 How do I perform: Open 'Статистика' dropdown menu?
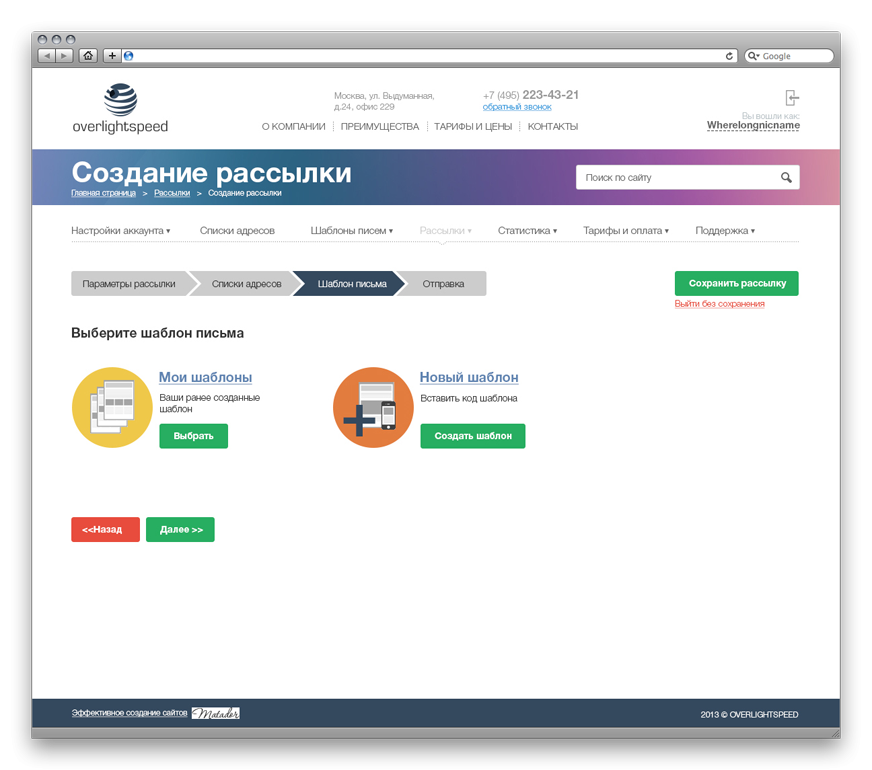pyautogui.click(x=527, y=231)
